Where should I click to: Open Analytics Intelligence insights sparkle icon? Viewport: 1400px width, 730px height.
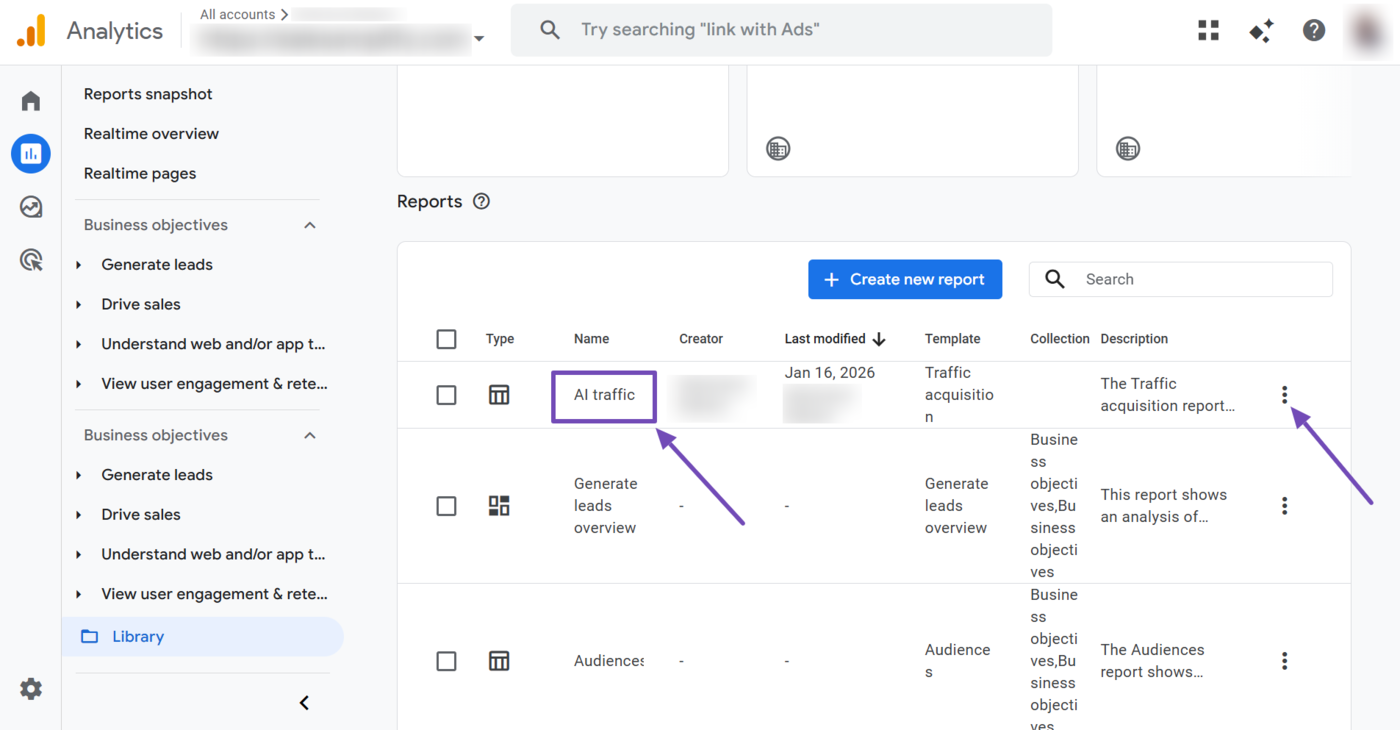pos(1261,30)
